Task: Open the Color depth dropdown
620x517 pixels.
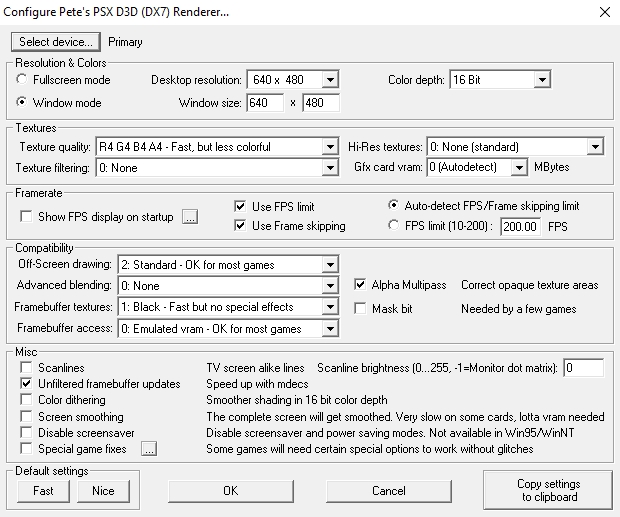Action: coord(500,80)
